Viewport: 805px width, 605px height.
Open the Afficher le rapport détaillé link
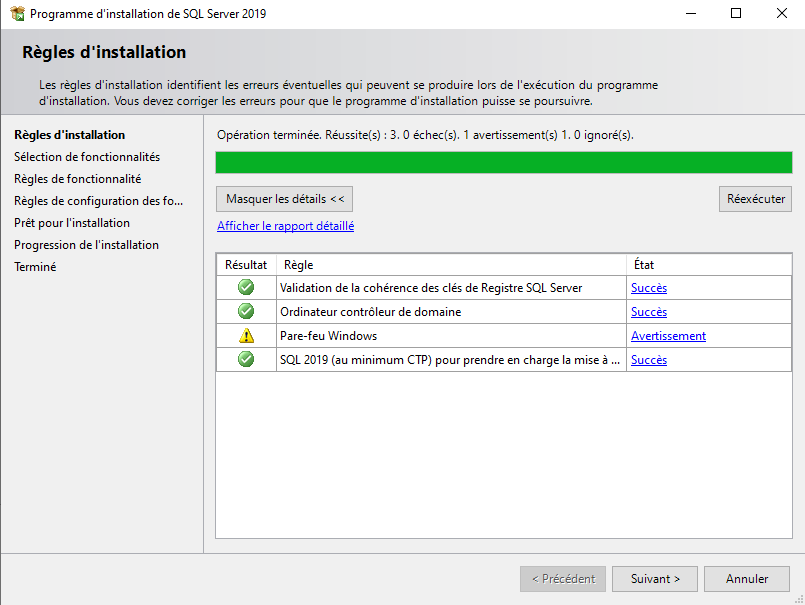coord(285,226)
